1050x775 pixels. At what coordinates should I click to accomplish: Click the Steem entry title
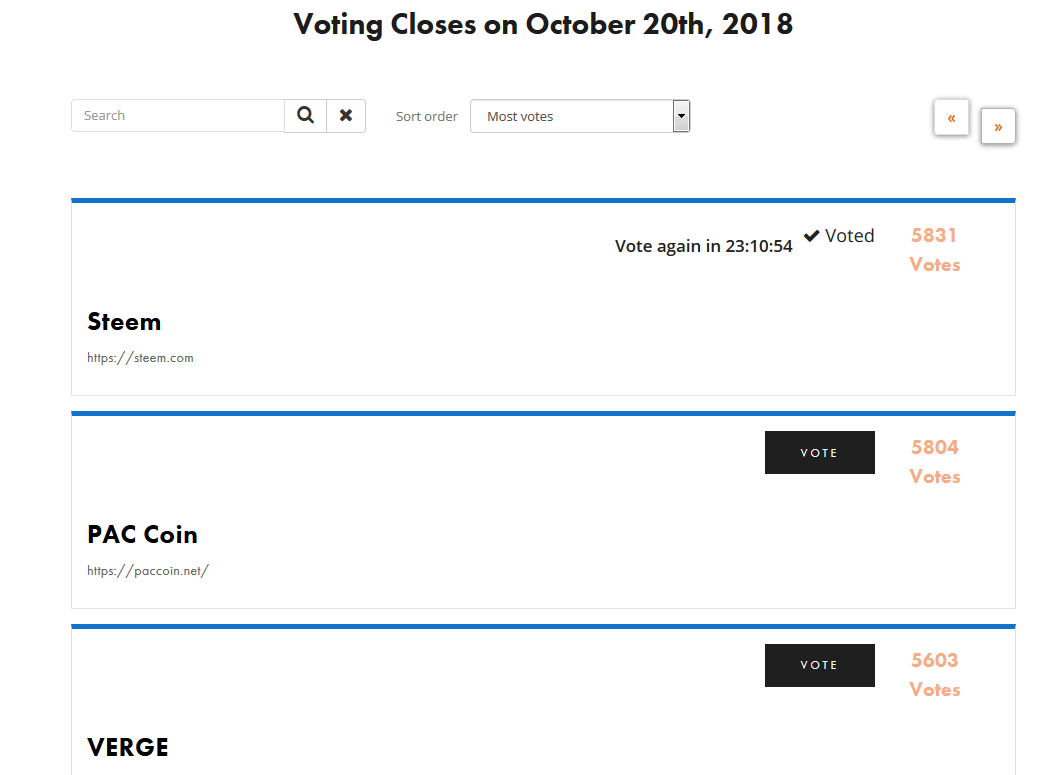(124, 322)
